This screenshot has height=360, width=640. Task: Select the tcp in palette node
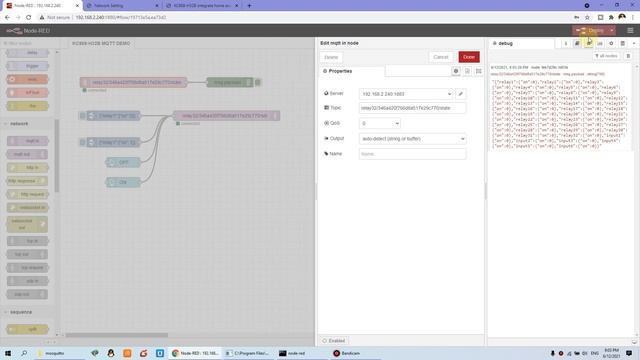[x=28, y=241]
